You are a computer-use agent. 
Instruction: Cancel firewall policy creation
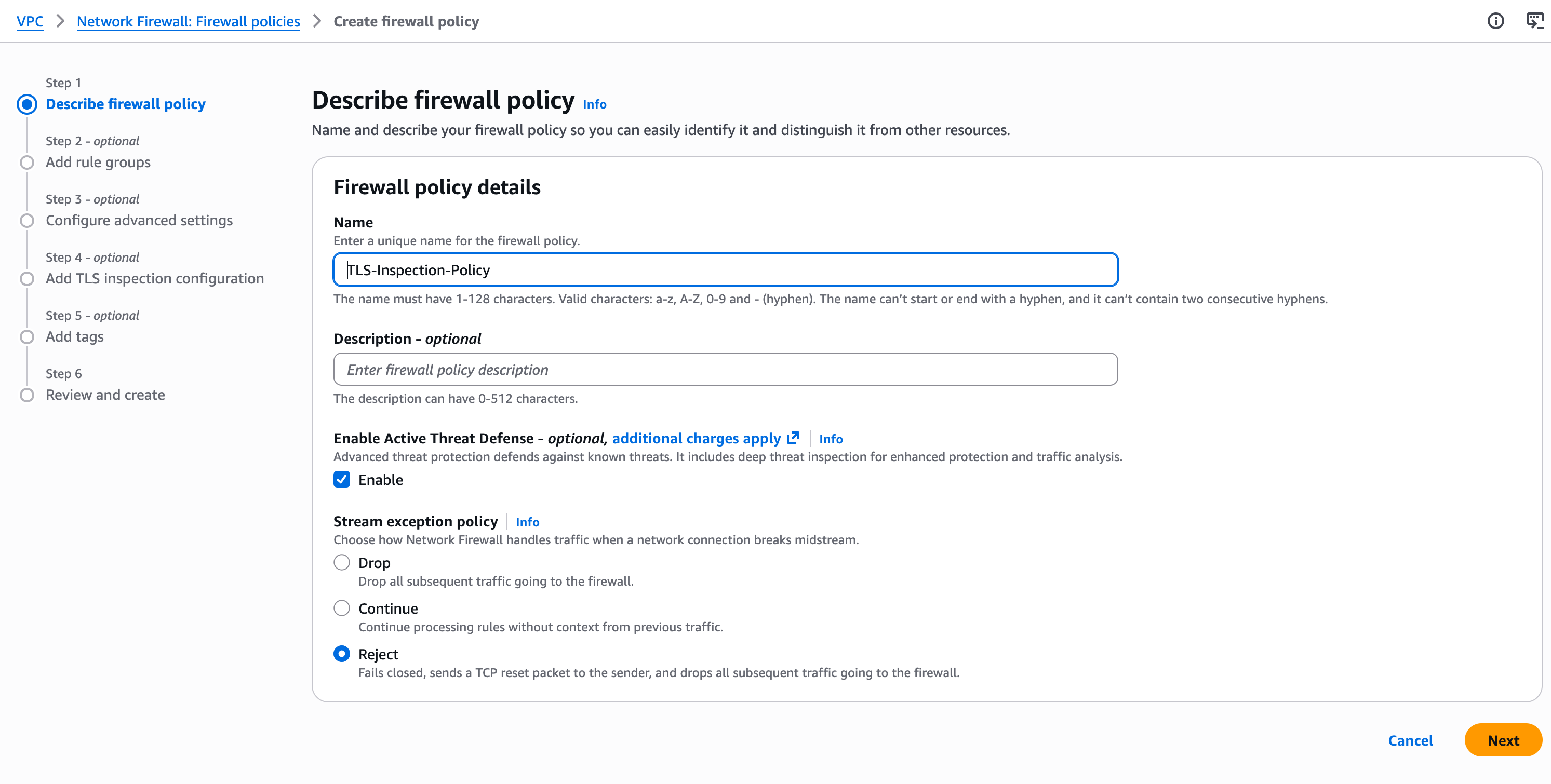[1410, 740]
